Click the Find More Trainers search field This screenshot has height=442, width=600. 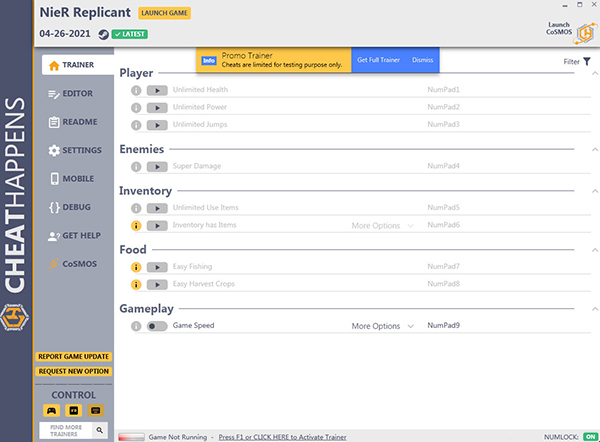66,431
